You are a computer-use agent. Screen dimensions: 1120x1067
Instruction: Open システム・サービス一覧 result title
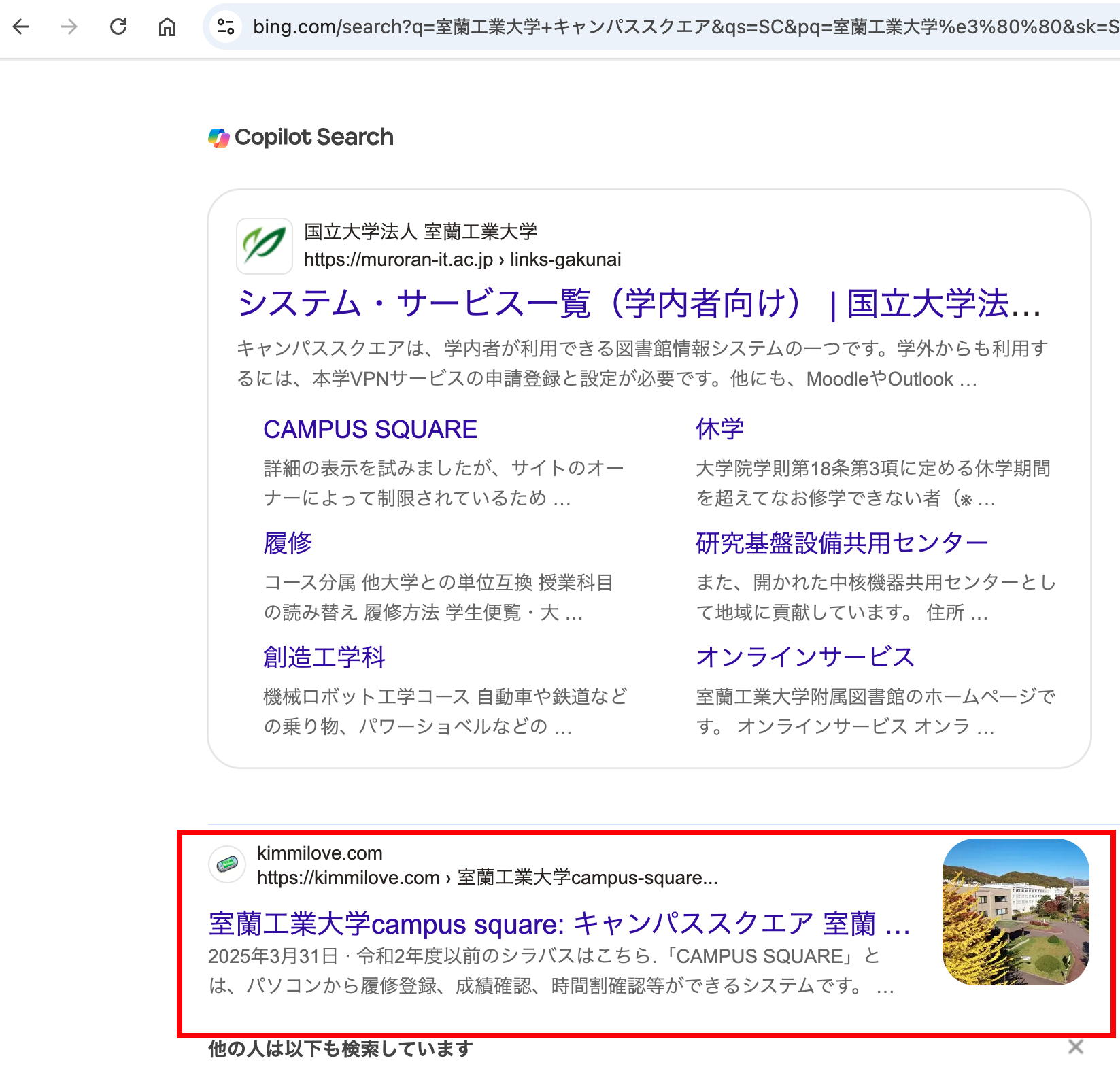coord(638,303)
